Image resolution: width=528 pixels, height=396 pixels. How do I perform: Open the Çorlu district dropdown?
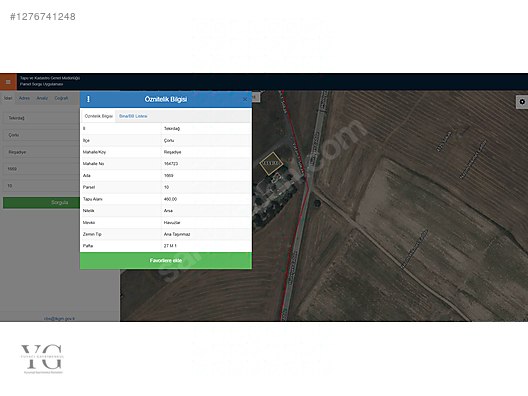coord(41,135)
